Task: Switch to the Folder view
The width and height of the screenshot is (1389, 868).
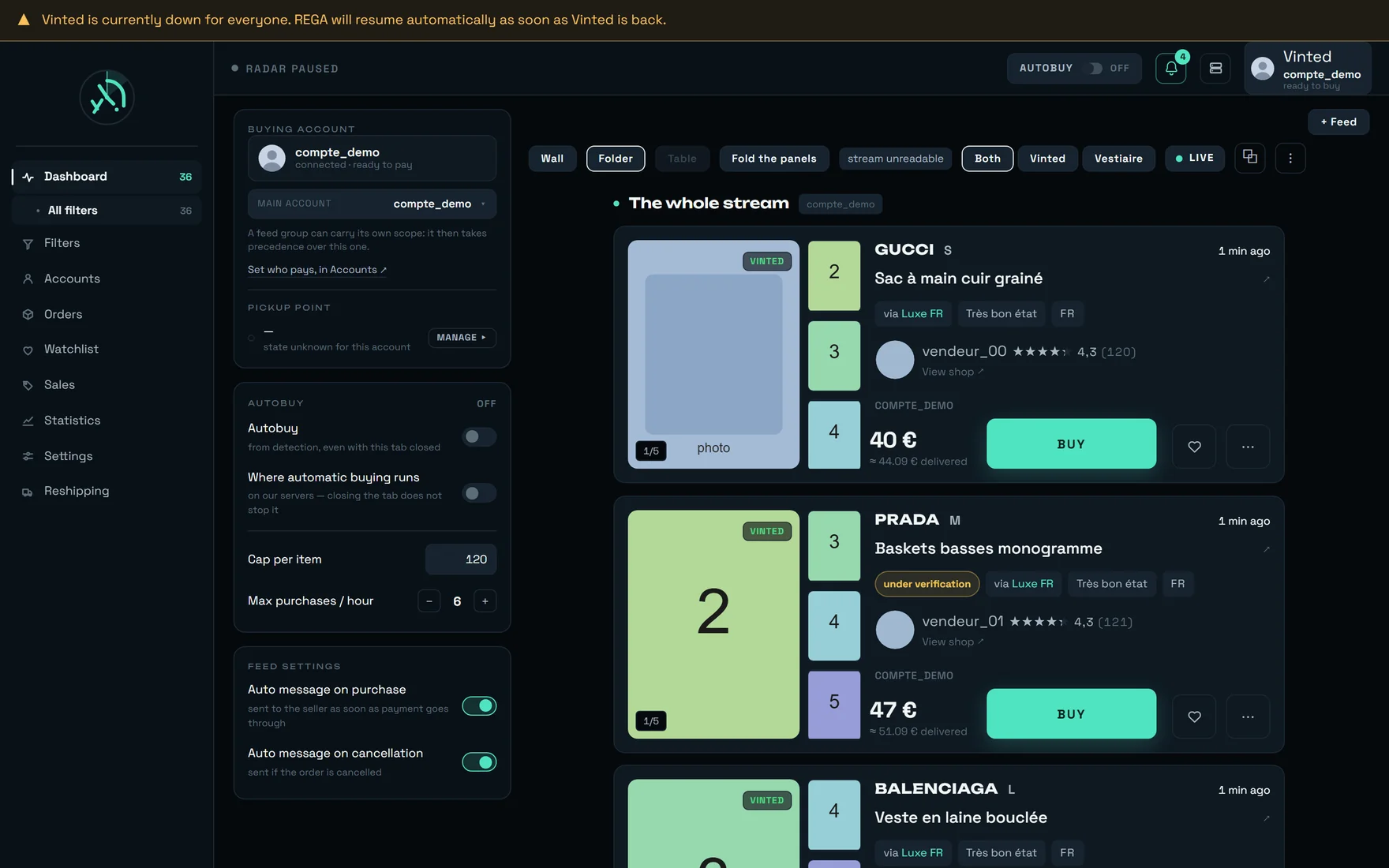Action: [x=616, y=159]
